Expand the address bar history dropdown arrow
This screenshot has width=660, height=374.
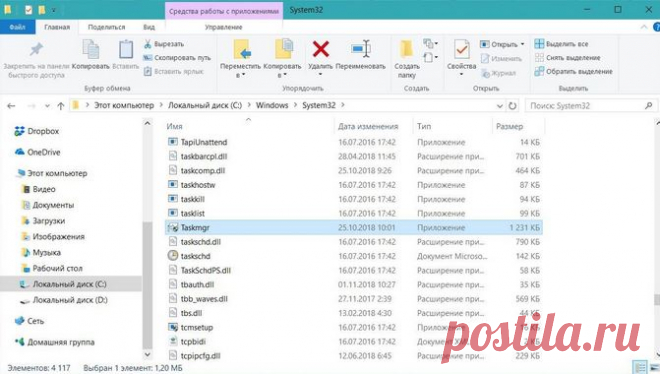(x=500, y=106)
